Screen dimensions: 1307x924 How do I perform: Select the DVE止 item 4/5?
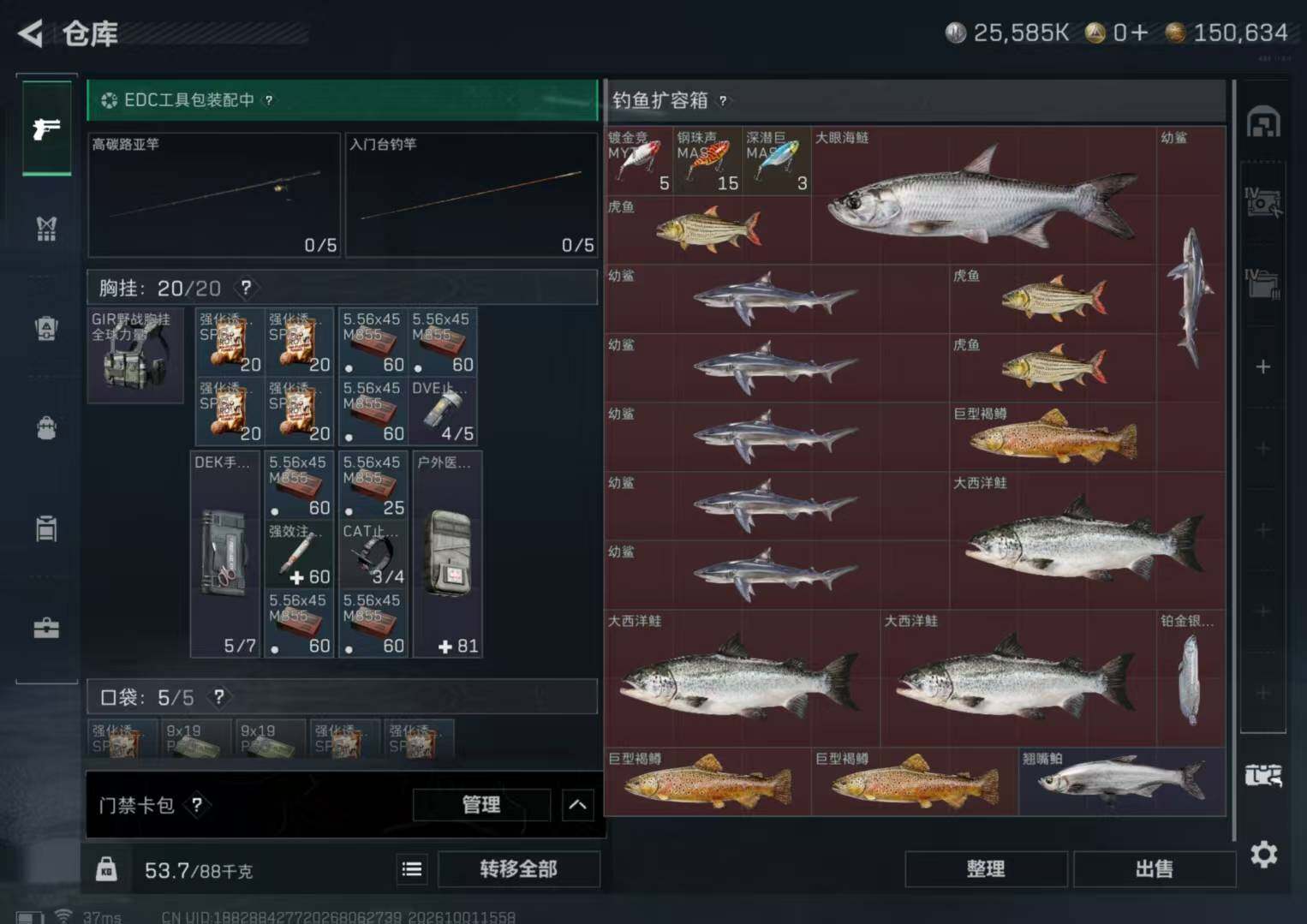pos(443,411)
